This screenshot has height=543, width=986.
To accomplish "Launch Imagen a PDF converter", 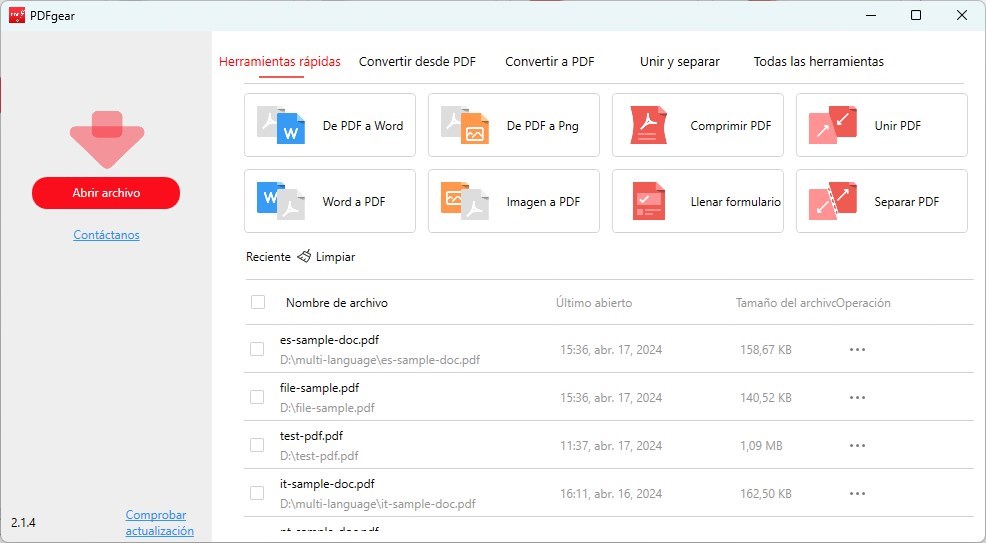I will (x=514, y=201).
